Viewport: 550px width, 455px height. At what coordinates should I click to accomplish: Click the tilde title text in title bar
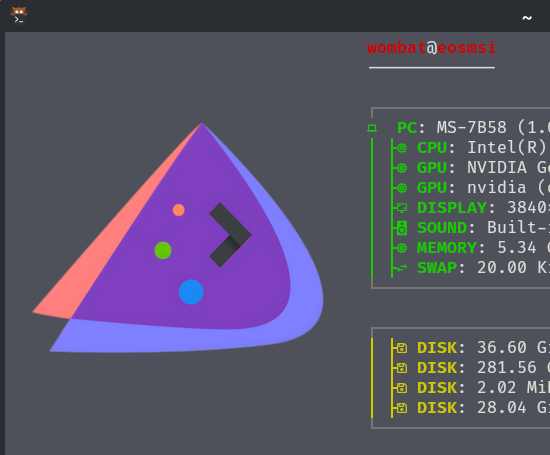point(527,18)
